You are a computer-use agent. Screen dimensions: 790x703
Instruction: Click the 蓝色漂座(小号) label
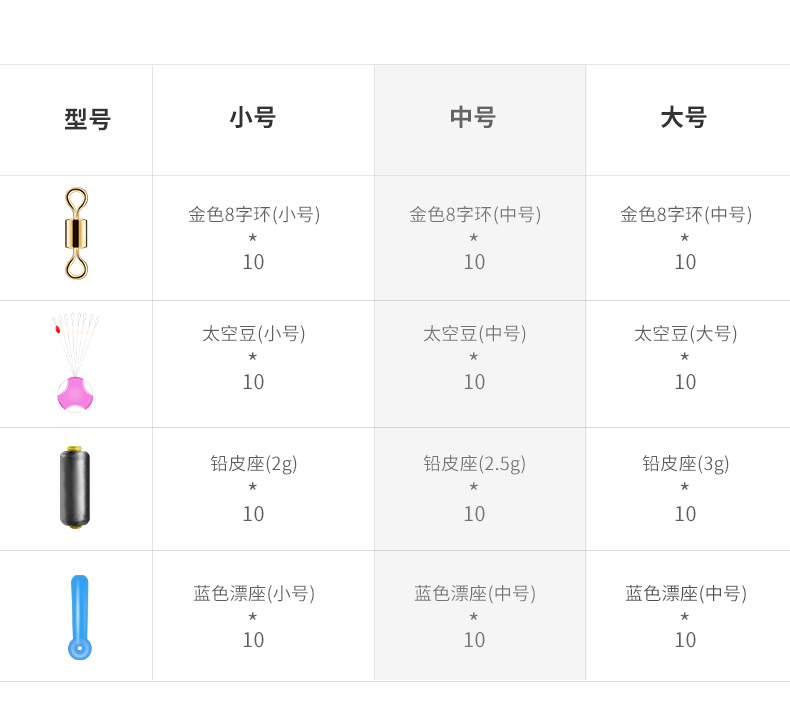[x=254, y=593]
